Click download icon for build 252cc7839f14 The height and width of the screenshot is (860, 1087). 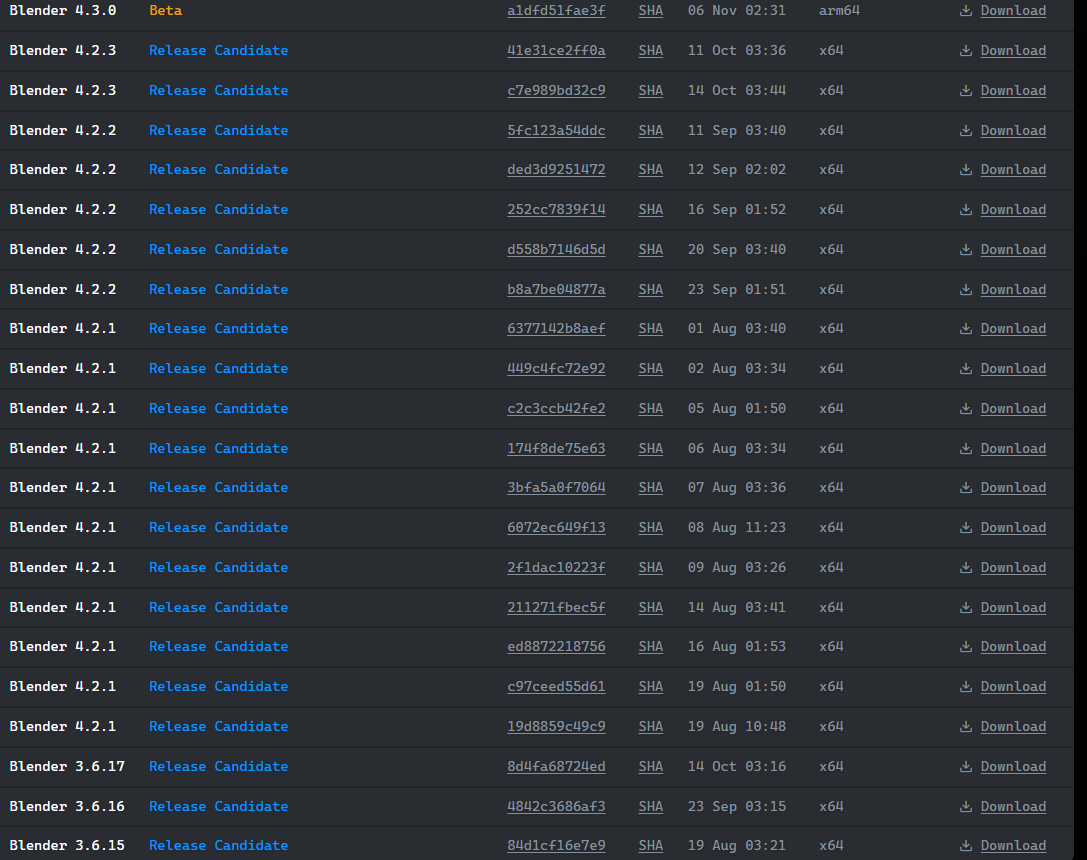(966, 209)
